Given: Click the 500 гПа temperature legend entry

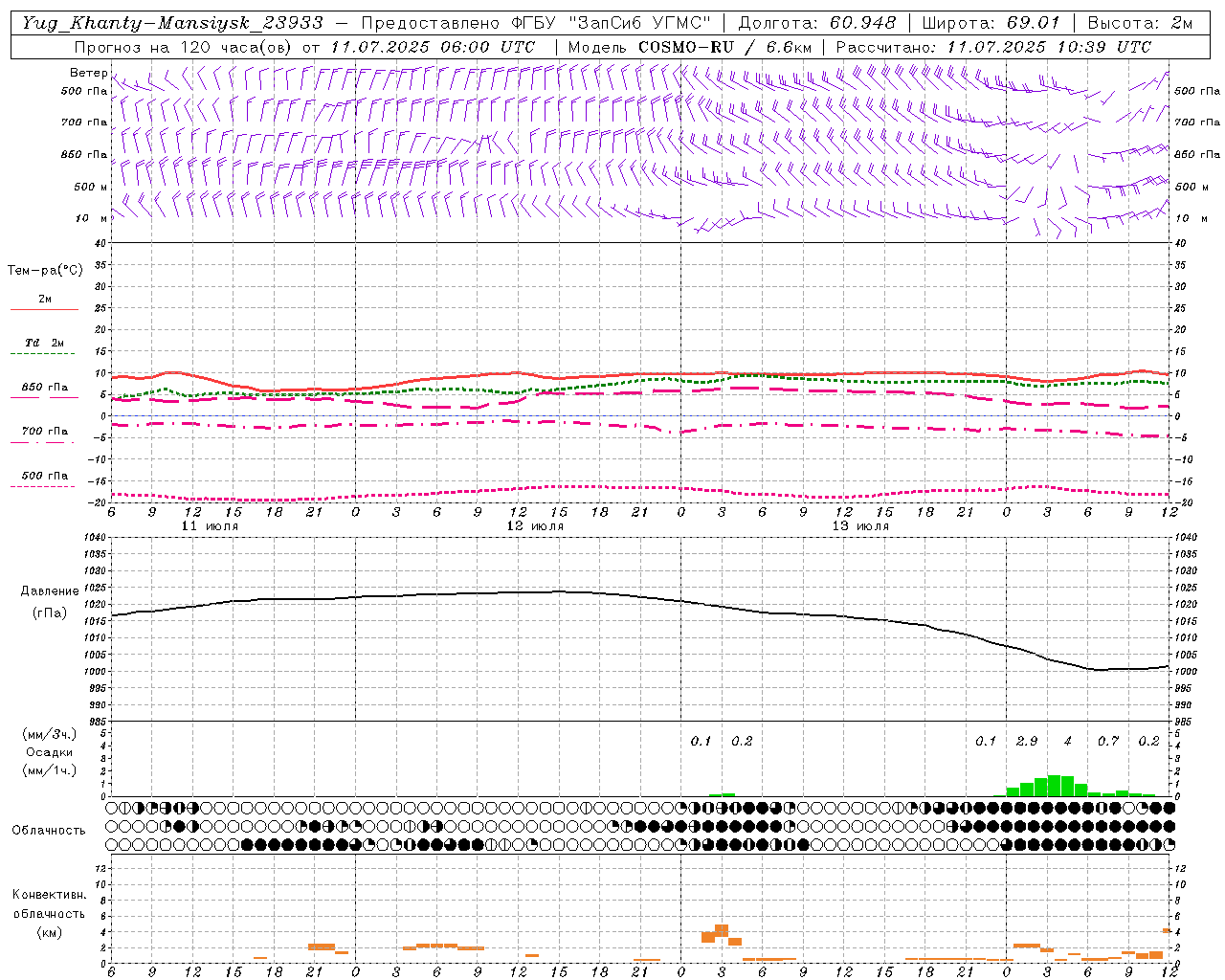Looking at the screenshot, I should pyautogui.click(x=45, y=476).
